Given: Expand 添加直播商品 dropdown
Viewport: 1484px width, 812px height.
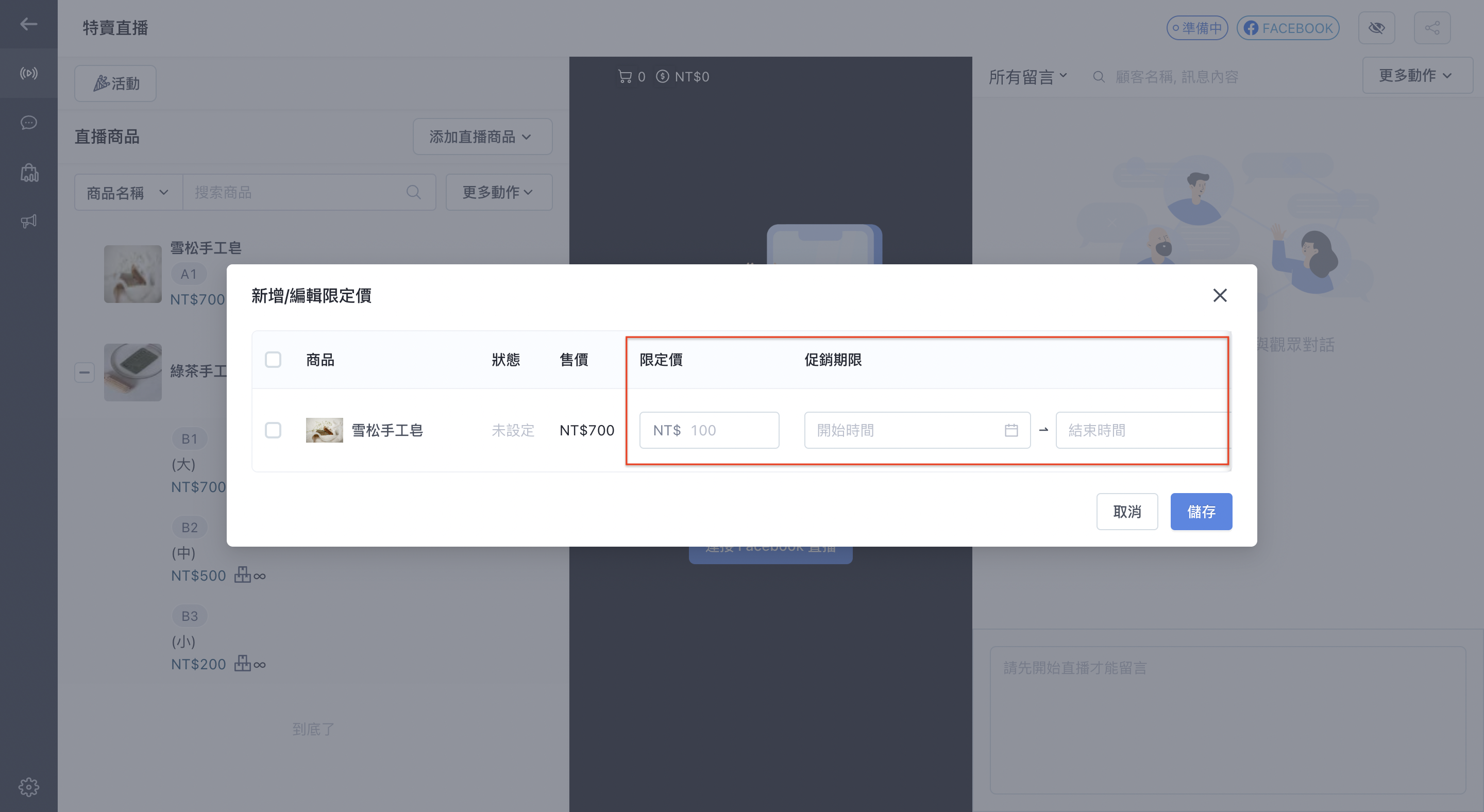Looking at the screenshot, I should [482, 137].
